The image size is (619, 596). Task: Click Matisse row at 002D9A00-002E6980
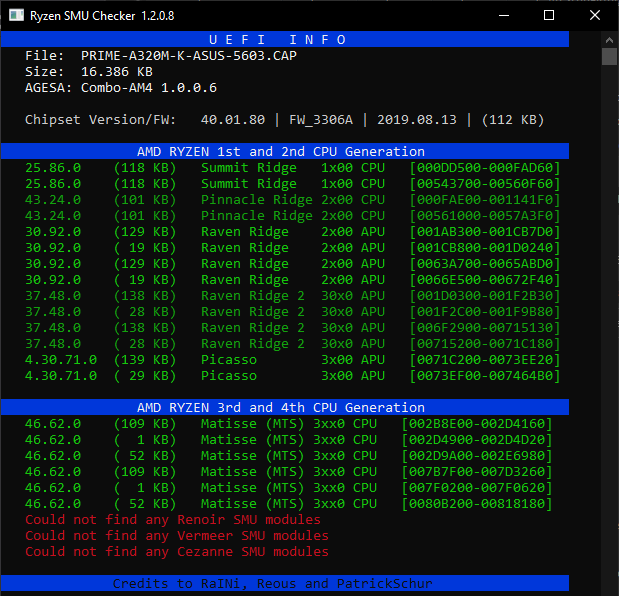289,456
